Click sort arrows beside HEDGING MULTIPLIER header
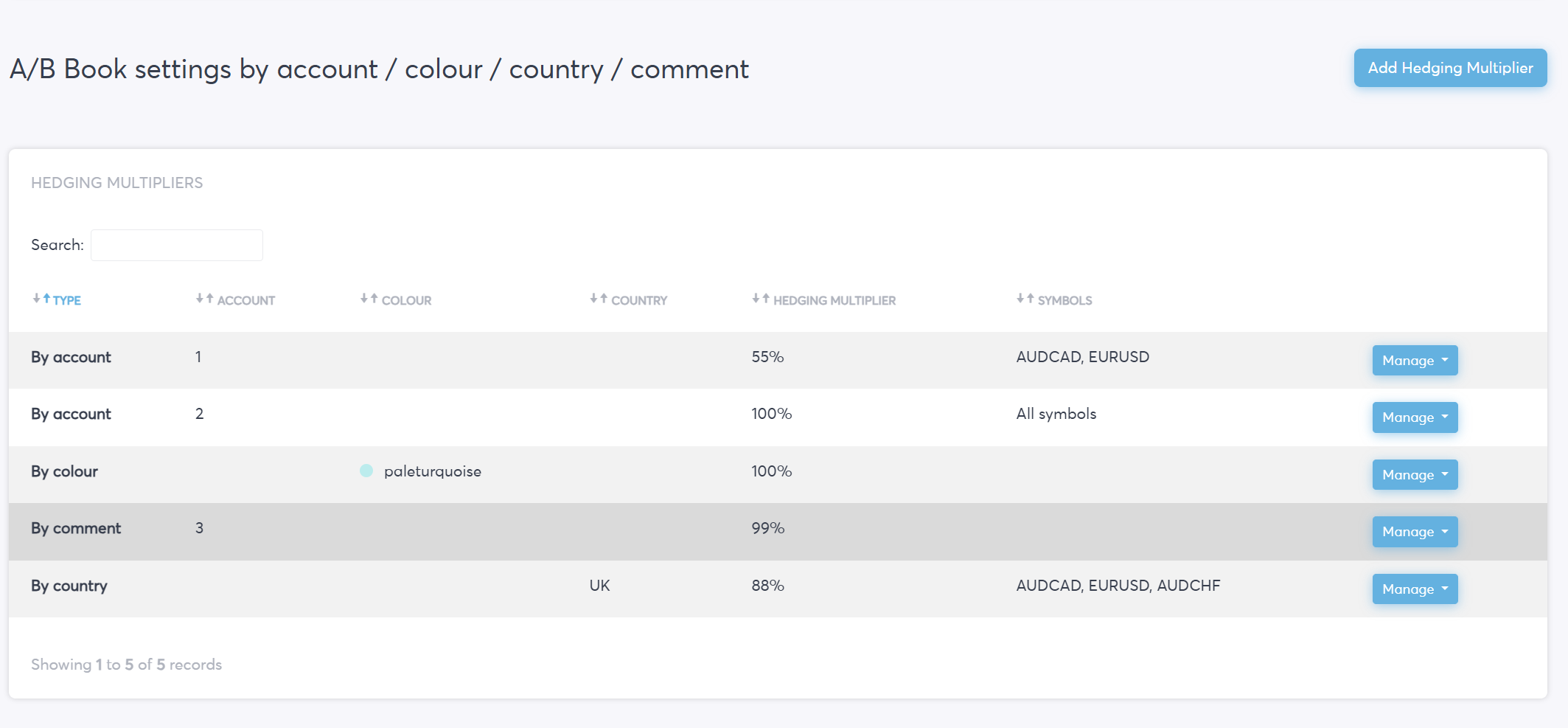1568x728 pixels. pyautogui.click(x=761, y=299)
